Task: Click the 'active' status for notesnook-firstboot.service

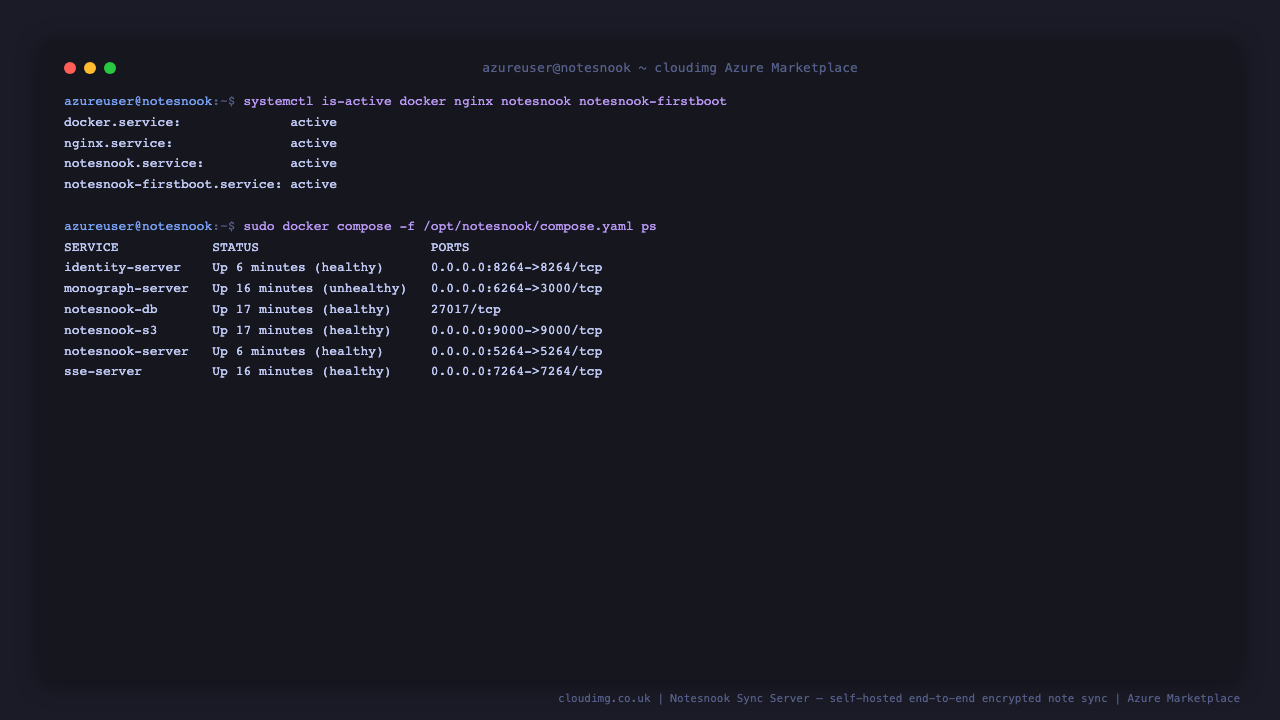Action: 314,185
